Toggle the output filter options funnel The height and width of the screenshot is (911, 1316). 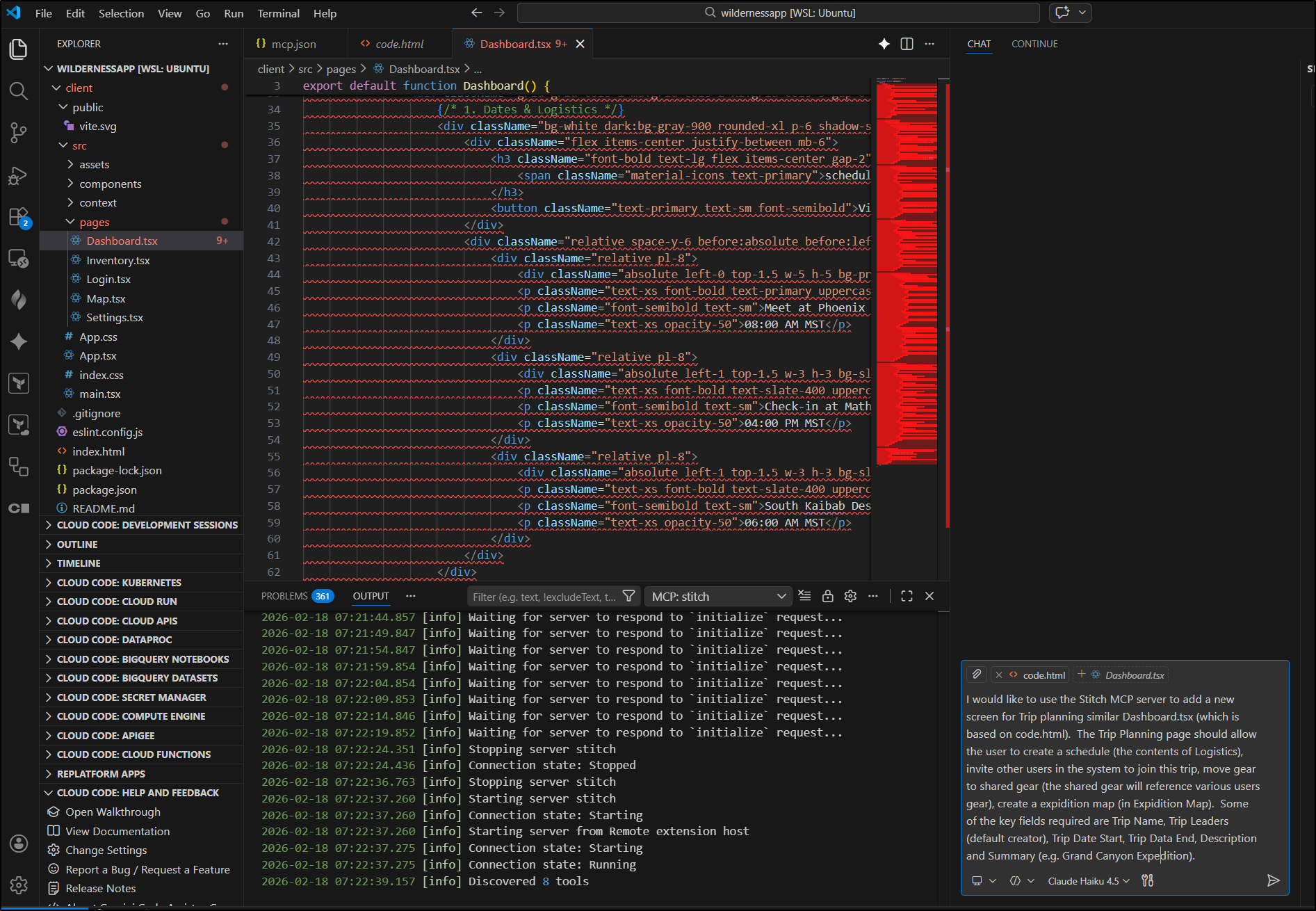(628, 596)
